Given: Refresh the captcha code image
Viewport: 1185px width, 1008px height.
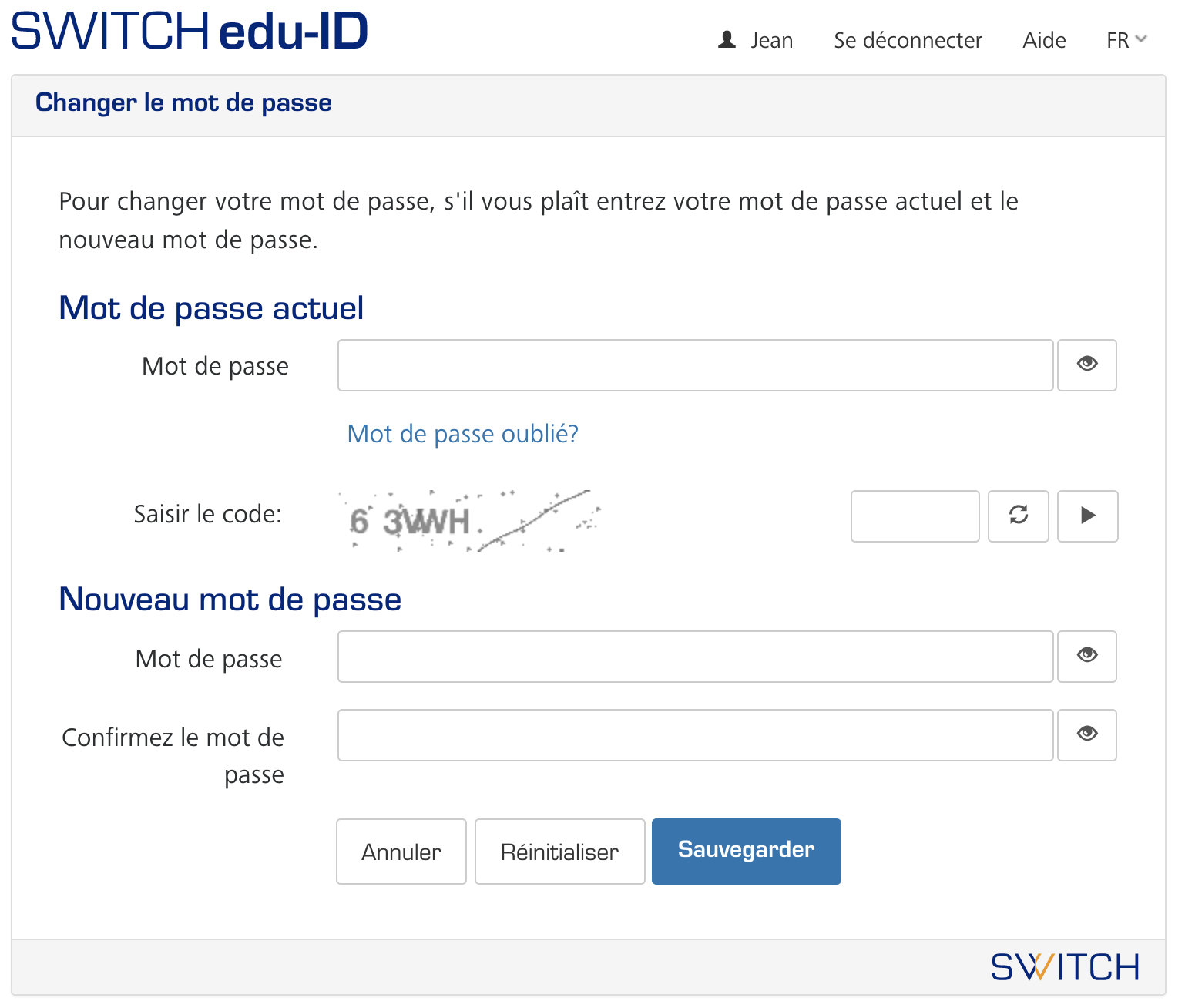Looking at the screenshot, I should 1018,516.
